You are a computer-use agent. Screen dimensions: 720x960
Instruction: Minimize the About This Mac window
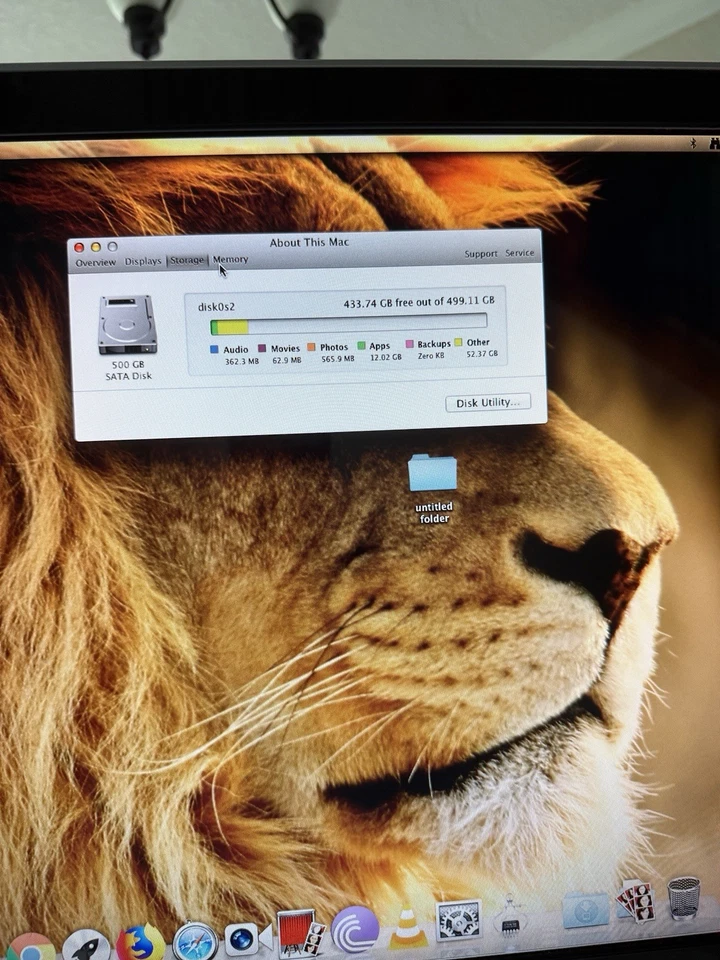96,247
